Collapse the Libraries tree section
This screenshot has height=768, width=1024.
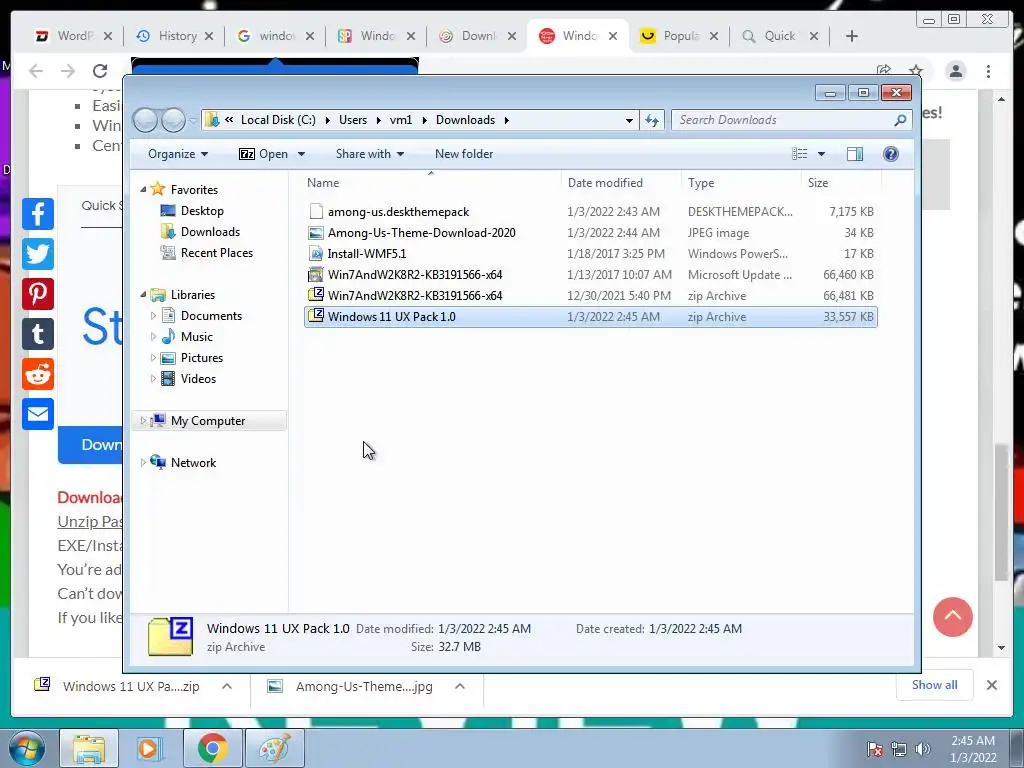click(x=143, y=295)
